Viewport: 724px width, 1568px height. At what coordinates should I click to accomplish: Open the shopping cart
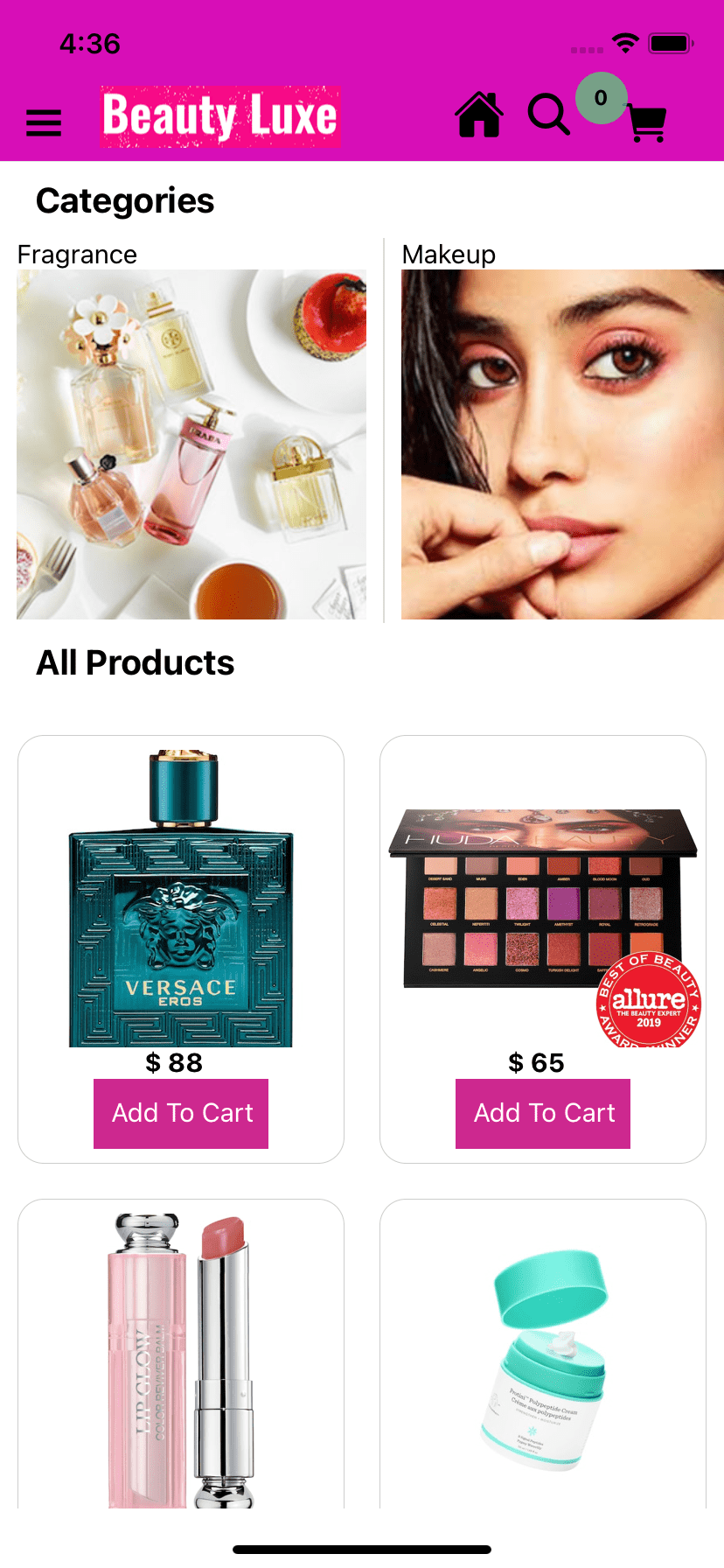[648, 123]
